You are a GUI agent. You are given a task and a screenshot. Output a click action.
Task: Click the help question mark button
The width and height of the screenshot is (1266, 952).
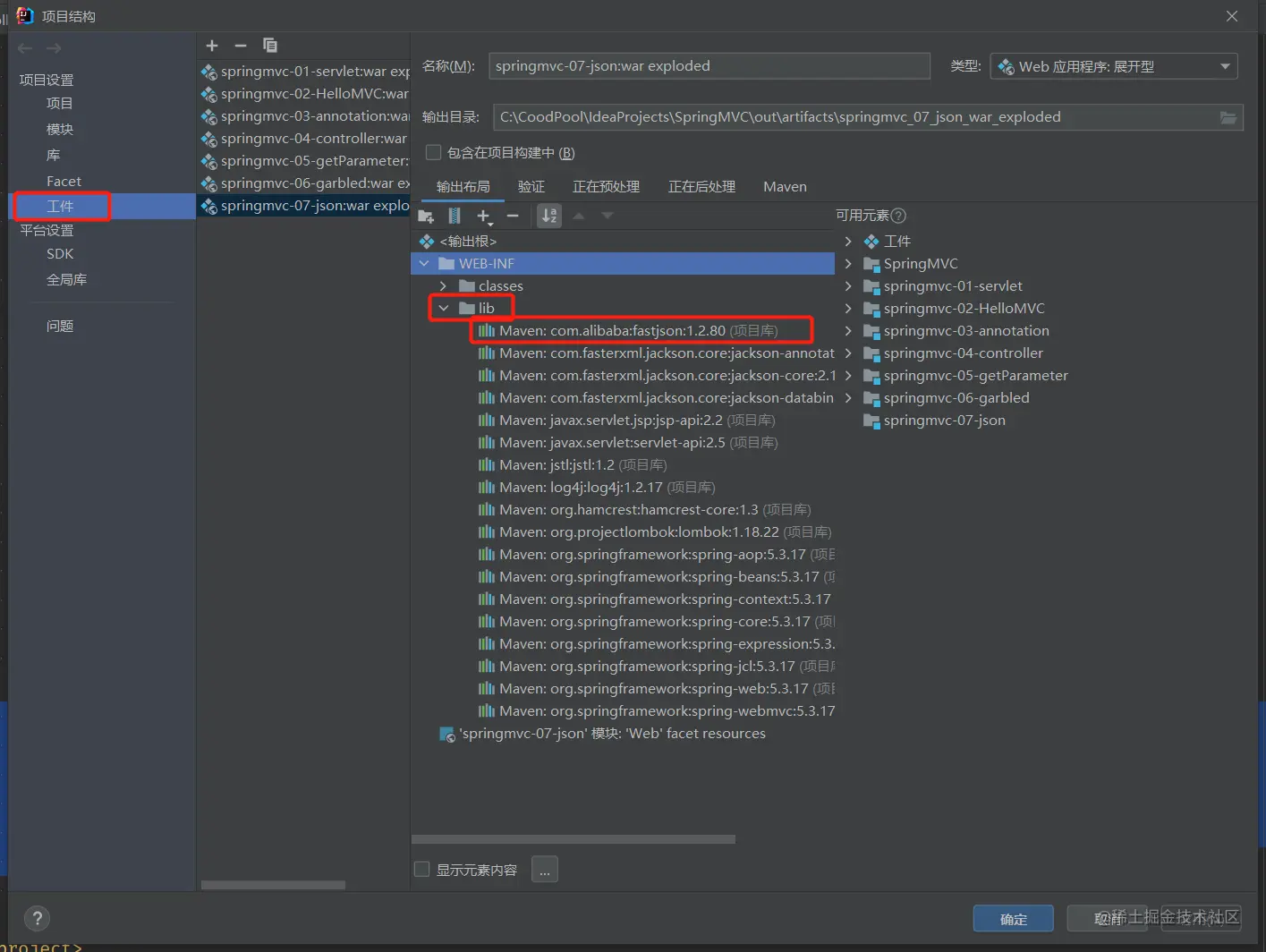pyautogui.click(x=37, y=918)
